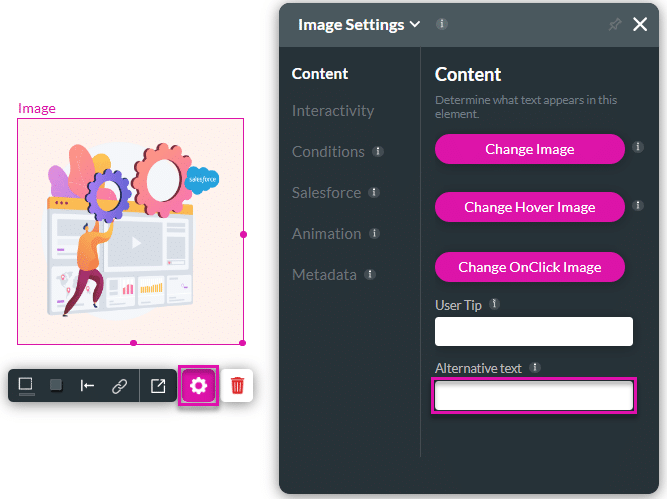The width and height of the screenshot is (667, 499).
Task: Delete the image with the trash icon
Action: [x=237, y=385]
